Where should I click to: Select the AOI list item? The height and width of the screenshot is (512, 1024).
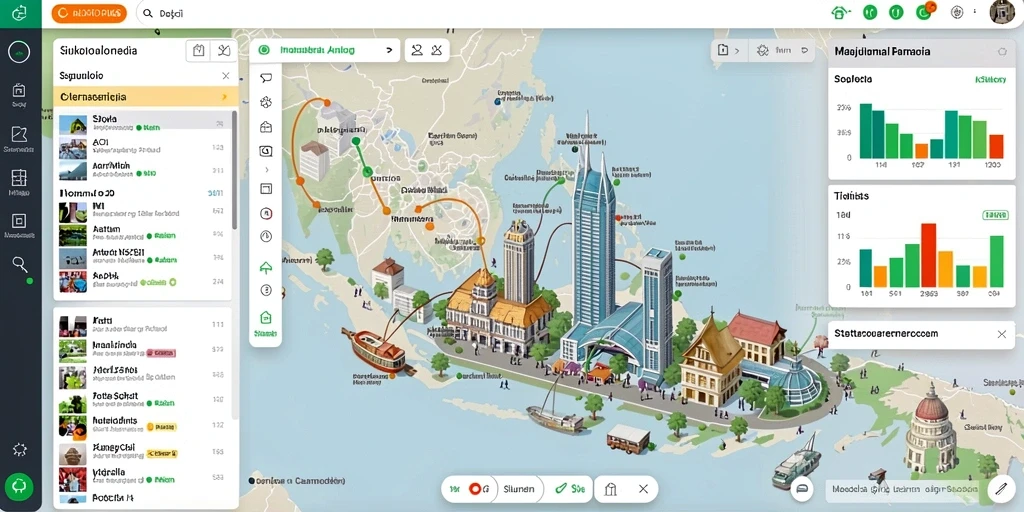143,146
